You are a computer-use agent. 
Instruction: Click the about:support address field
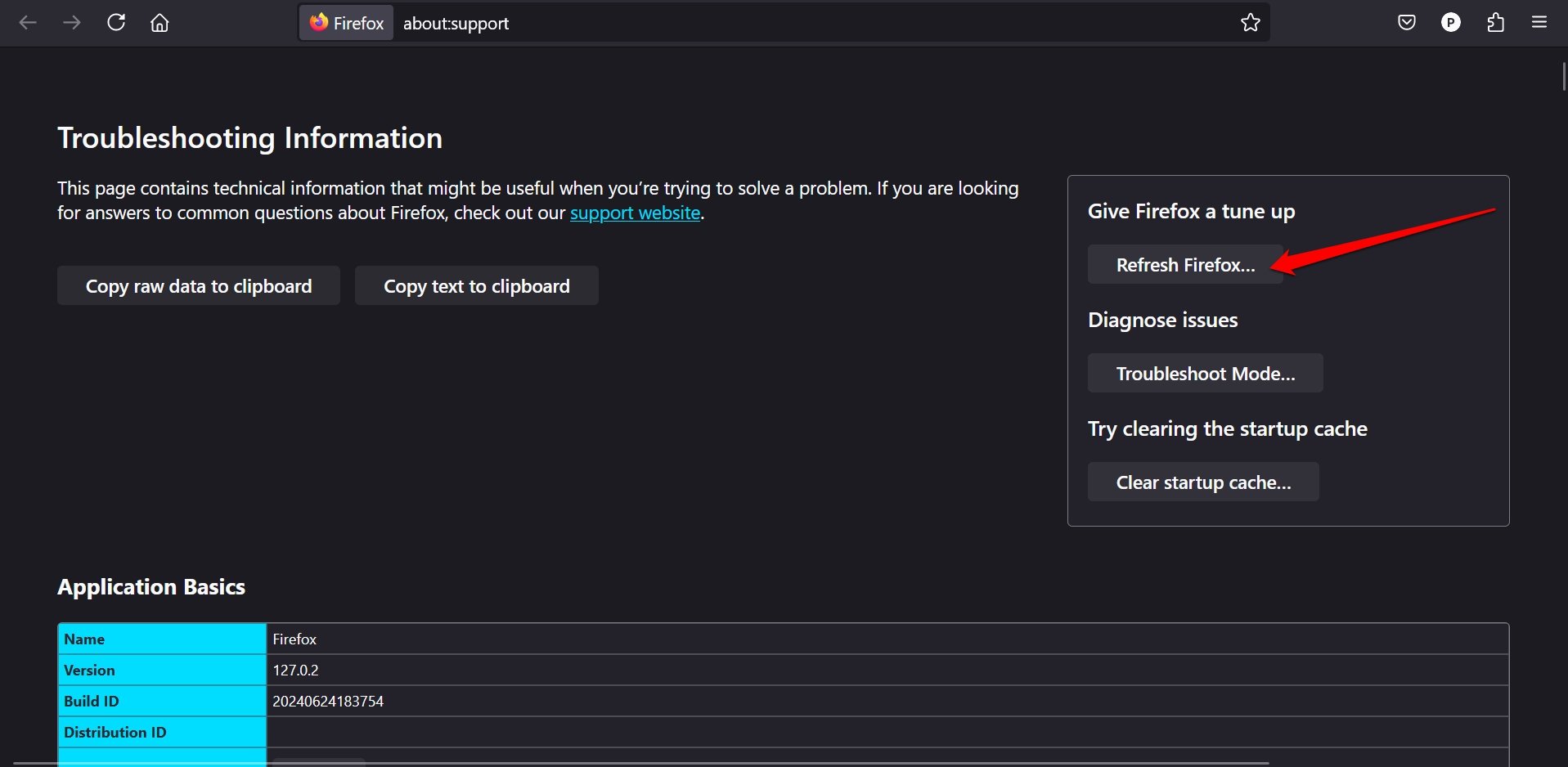736,23
